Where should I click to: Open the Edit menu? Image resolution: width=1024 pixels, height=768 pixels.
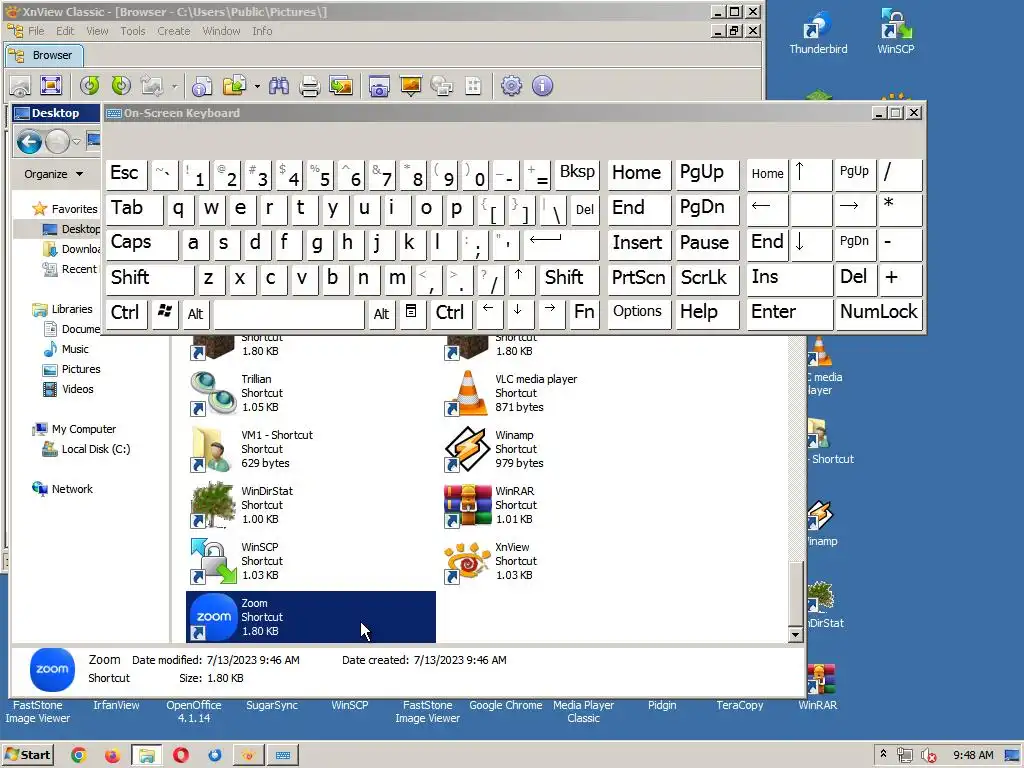(65, 31)
